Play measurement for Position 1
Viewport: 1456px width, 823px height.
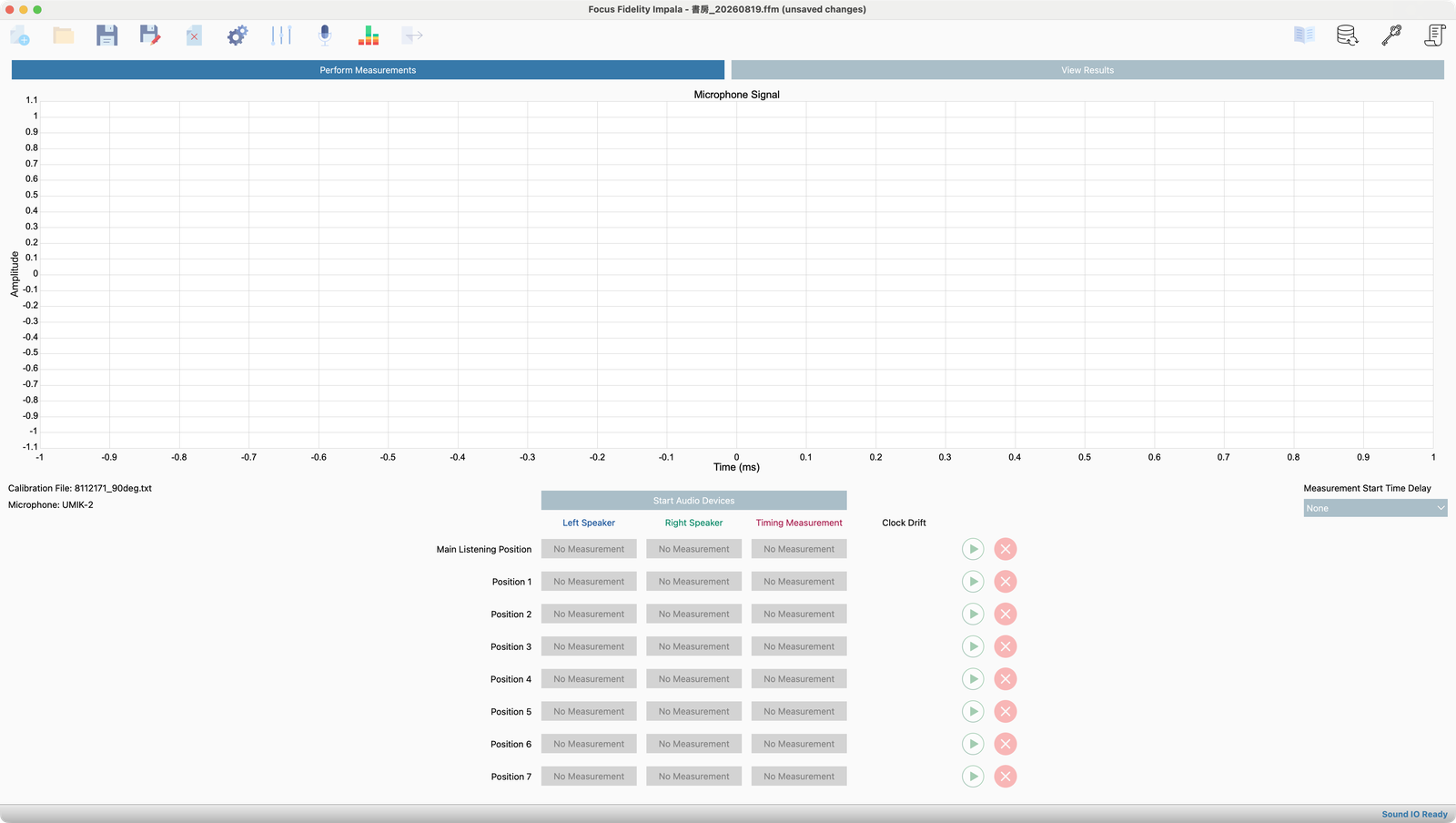pos(973,582)
